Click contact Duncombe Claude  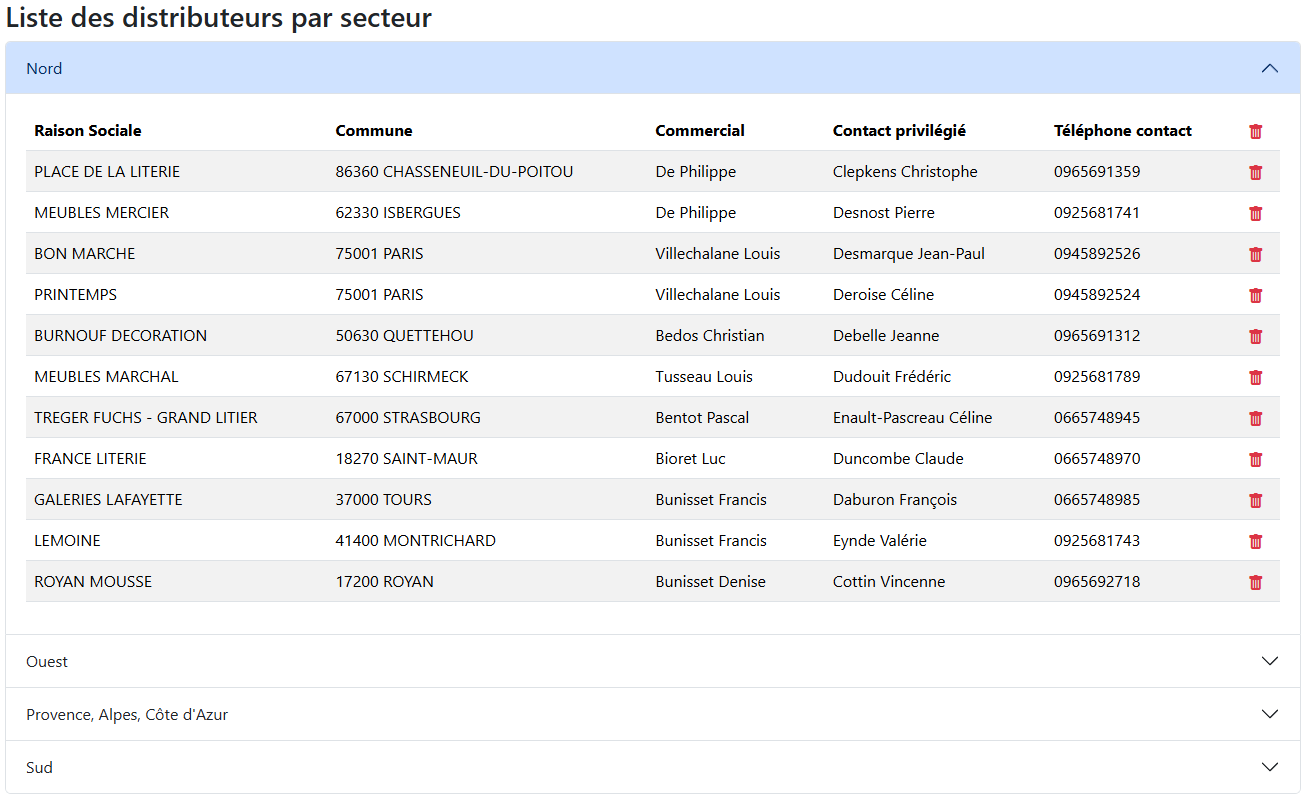pos(898,458)
